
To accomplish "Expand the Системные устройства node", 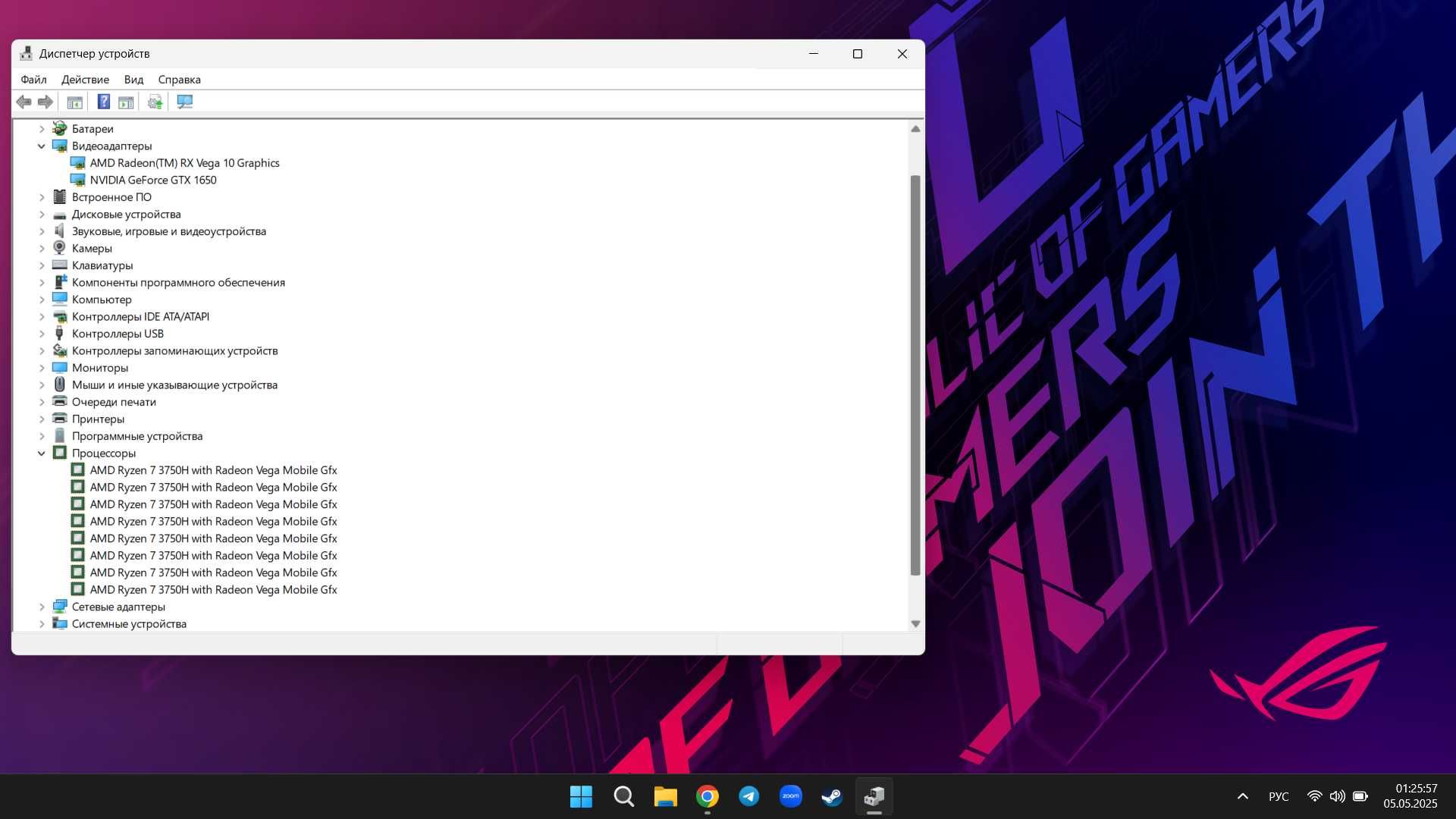I will coord(42,623).
